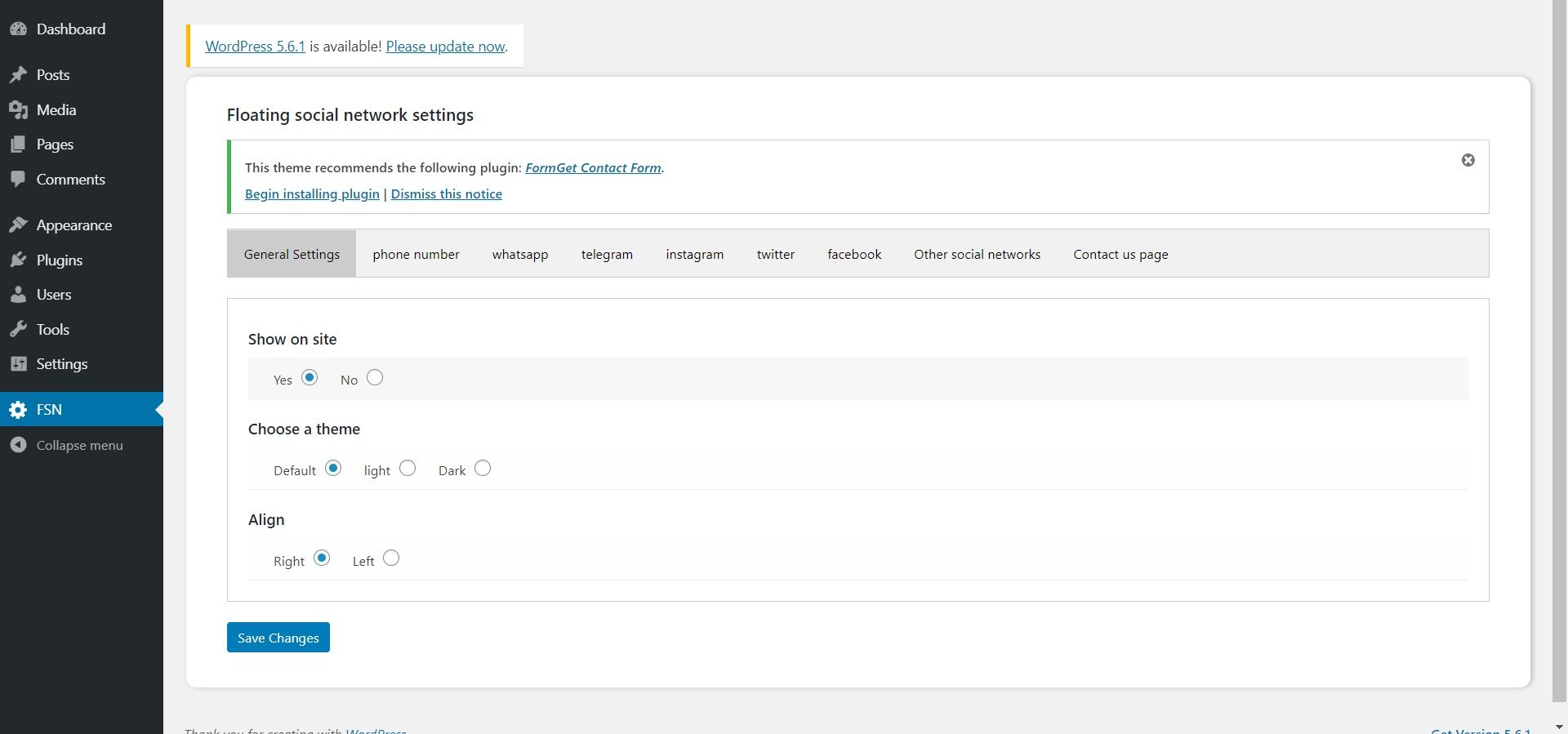This screenshot has width=1568, height=734.
Task: Choose the Dark theme radio button
Action: [483, 469]
